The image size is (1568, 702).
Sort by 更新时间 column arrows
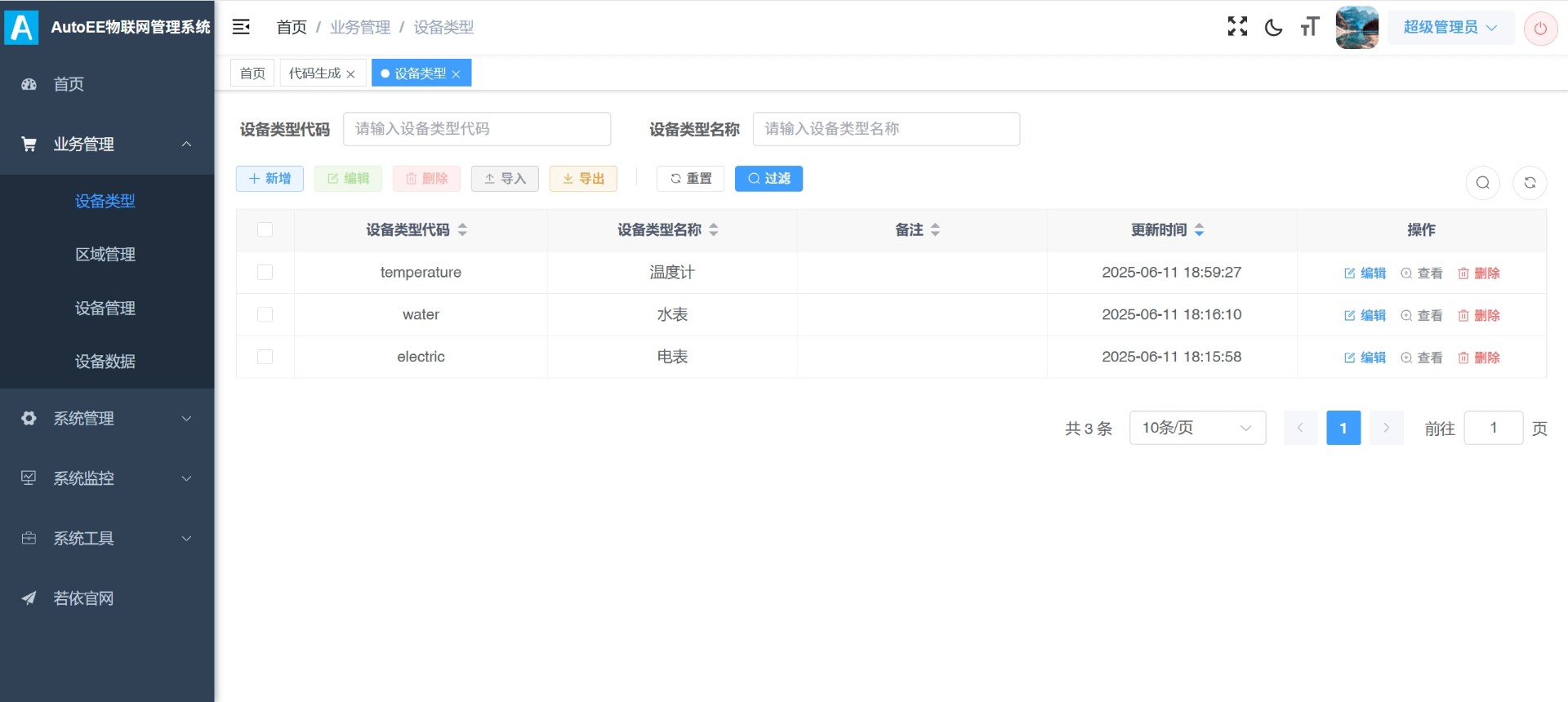point(1199,230)
